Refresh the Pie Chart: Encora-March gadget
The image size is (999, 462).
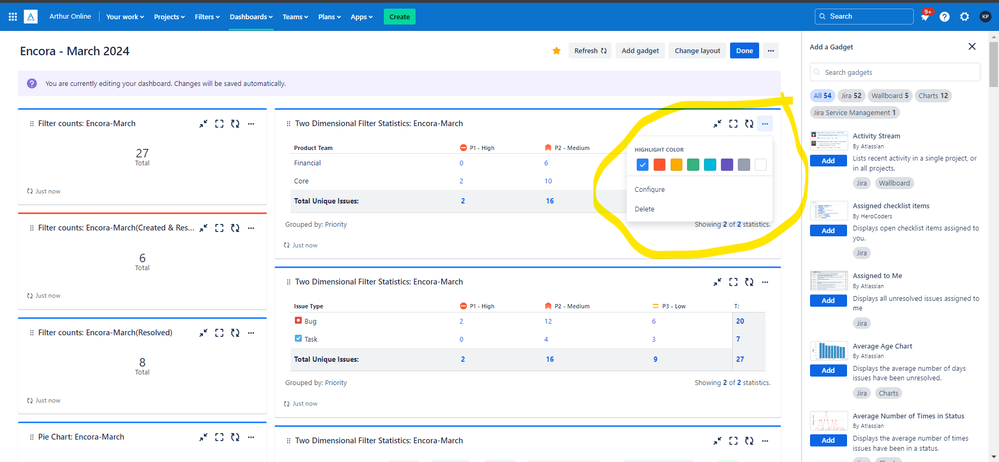click(x=235, y=437)
